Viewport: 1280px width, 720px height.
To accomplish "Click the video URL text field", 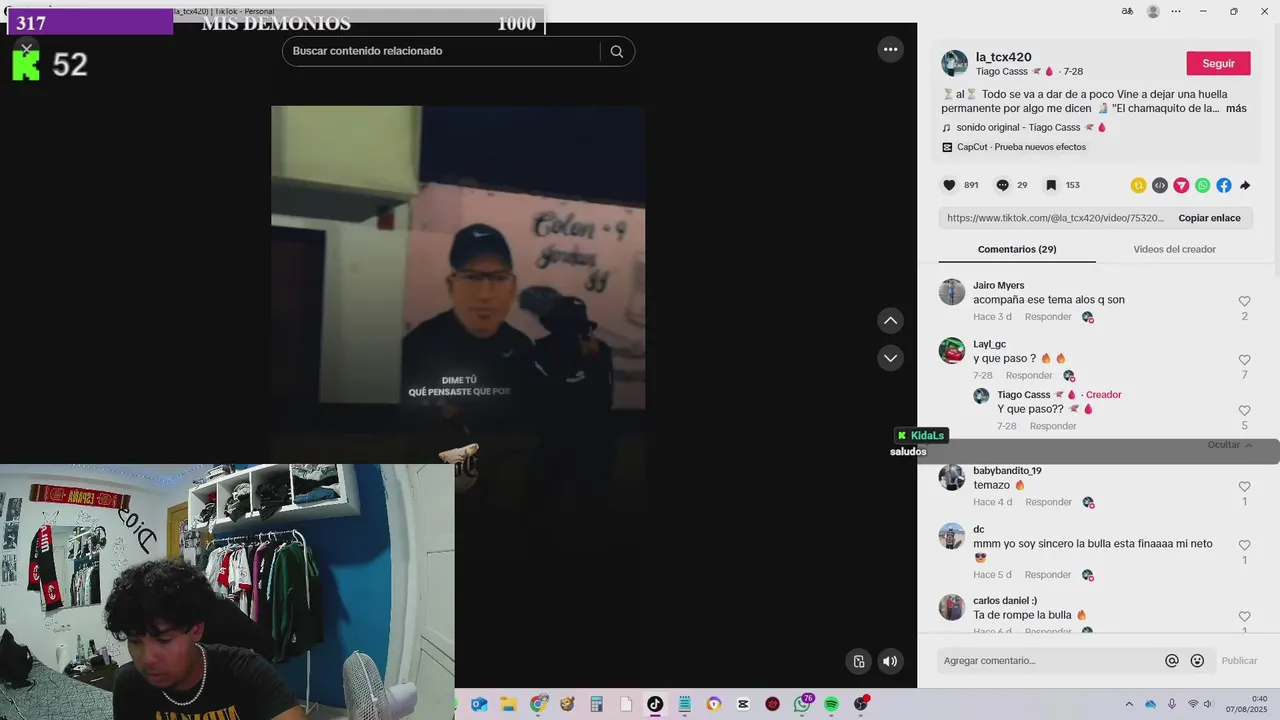I will 1055,218.
